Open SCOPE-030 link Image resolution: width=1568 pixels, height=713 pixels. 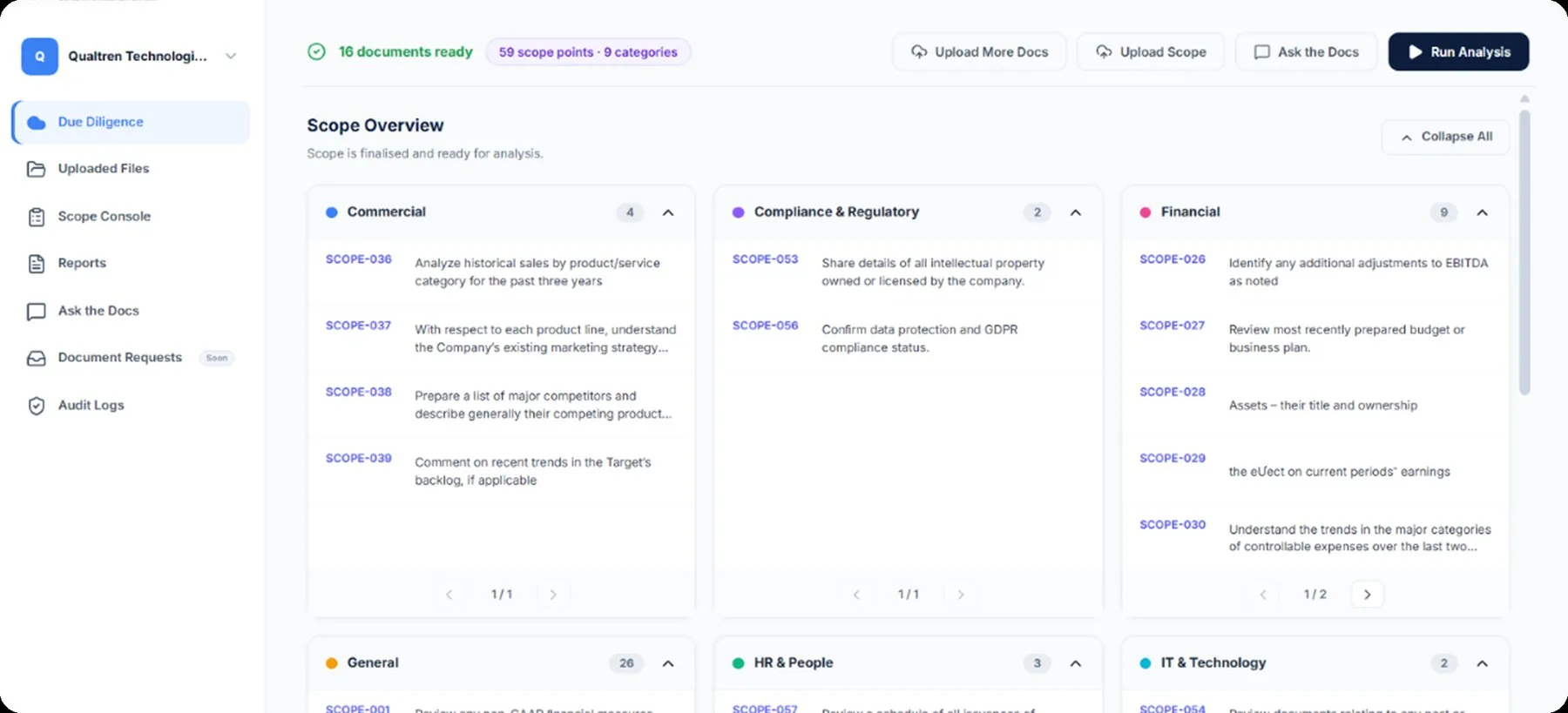pyautogui.click(x=1173, y=525)
